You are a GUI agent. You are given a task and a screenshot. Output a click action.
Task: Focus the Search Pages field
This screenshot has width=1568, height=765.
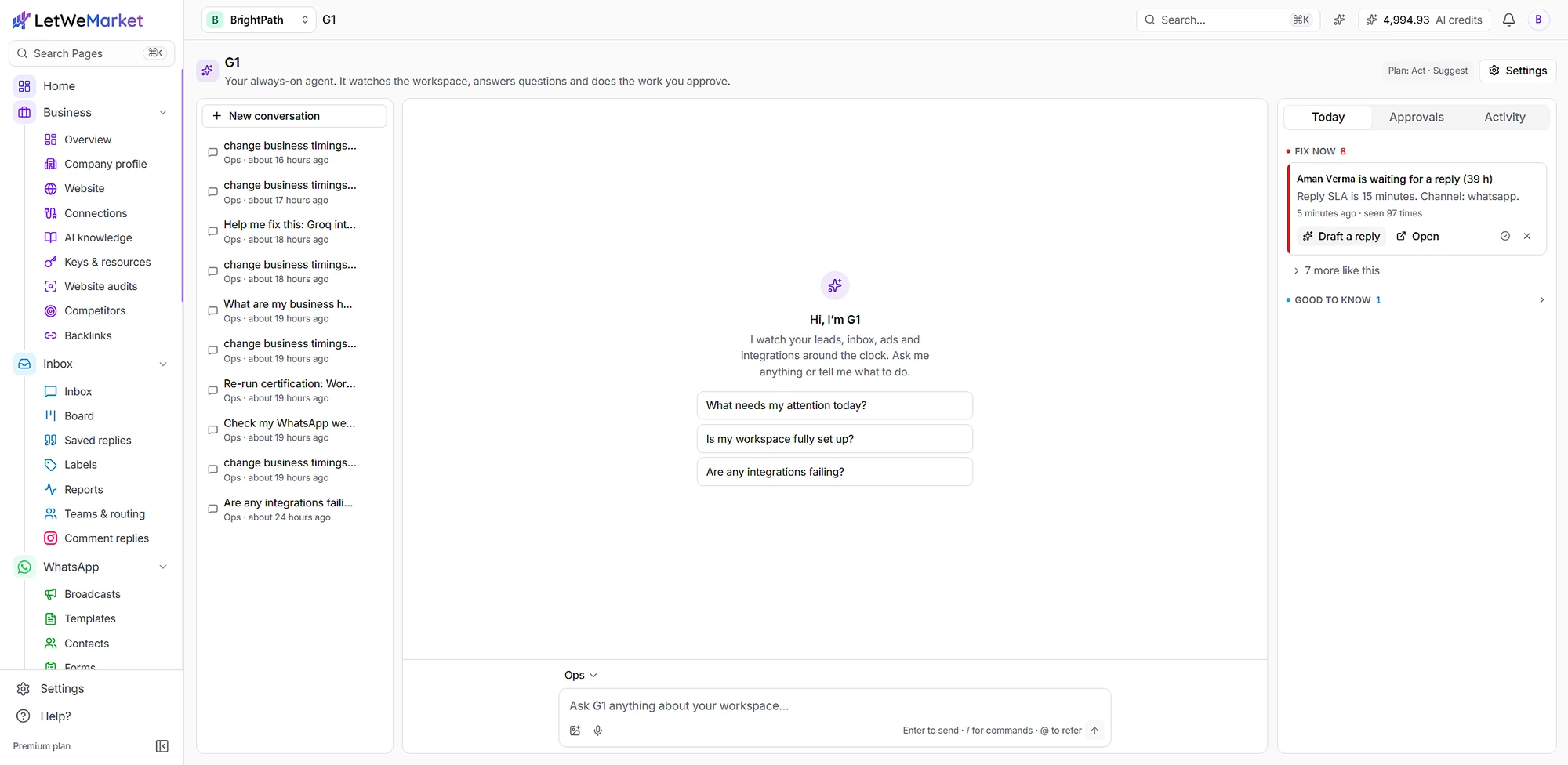click(x=91, y=53)
